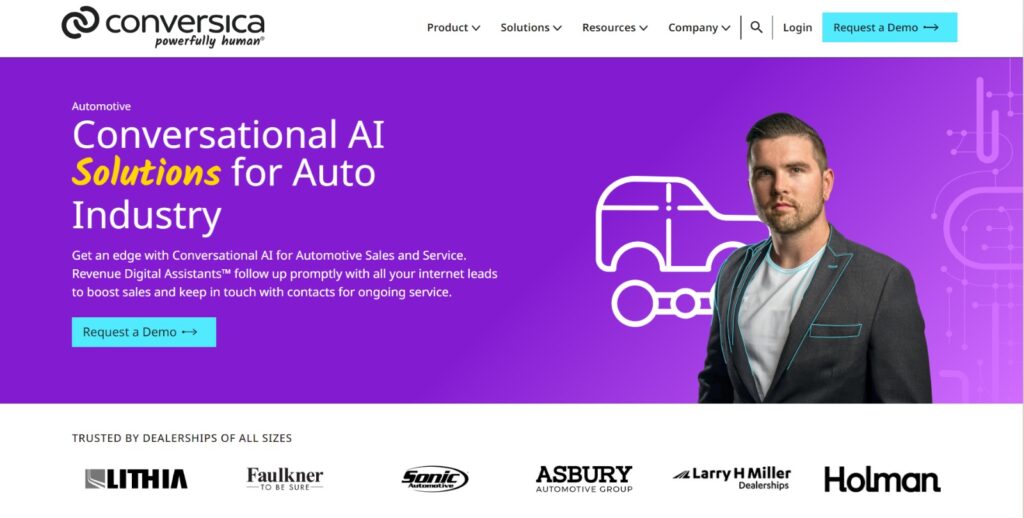This screenshot has height=518, width=1024.
Task: Expand the Company dropdown chevron
Action: click(726, 28)
